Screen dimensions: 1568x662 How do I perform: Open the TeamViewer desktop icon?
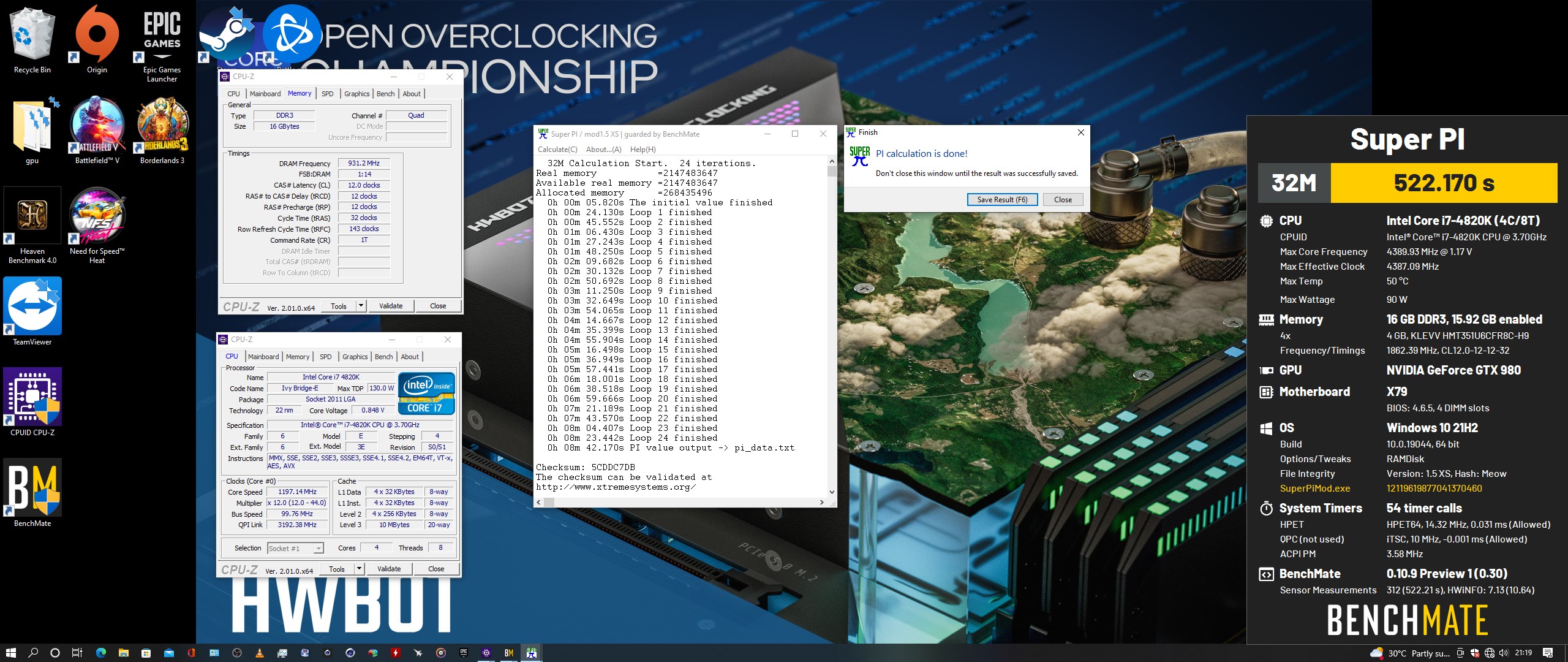(32, 311)
